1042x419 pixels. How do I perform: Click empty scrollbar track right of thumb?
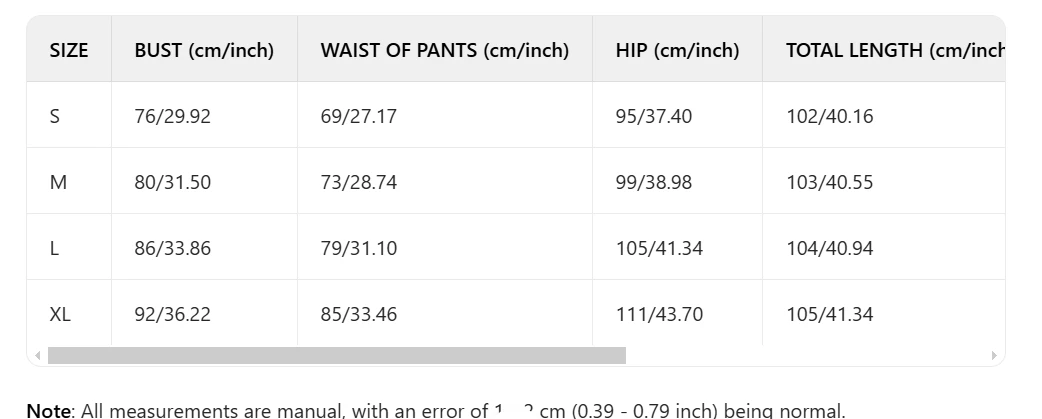click(x=807, y=355)
